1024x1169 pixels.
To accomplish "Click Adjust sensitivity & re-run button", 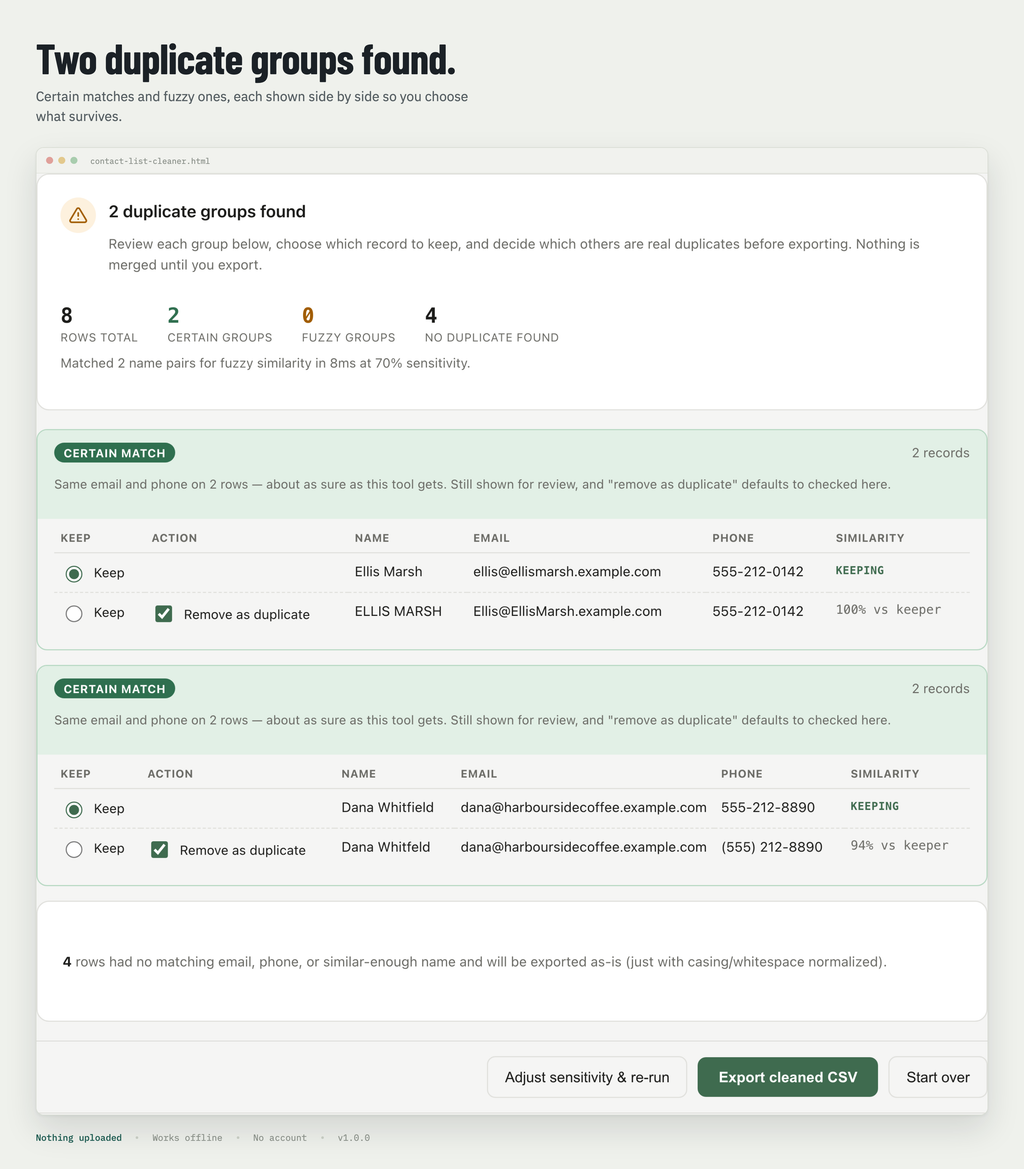I will pyautogui.click(x=587, y=1077).
